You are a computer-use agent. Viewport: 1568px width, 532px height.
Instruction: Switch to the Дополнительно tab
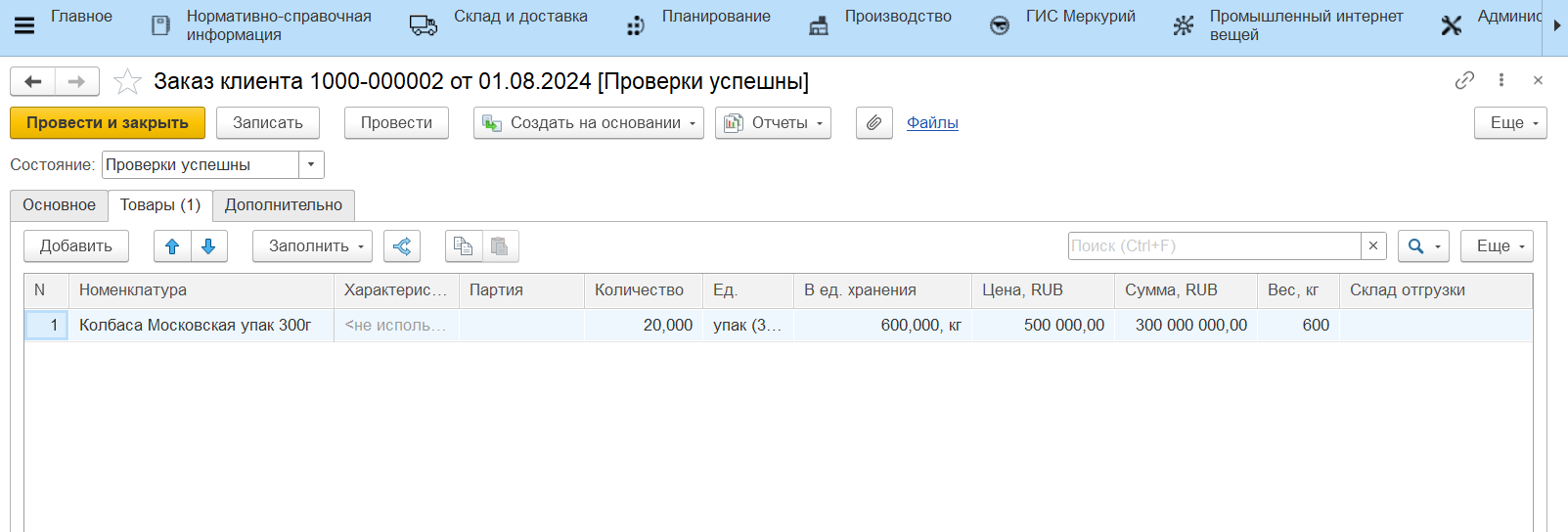point(284,205)
